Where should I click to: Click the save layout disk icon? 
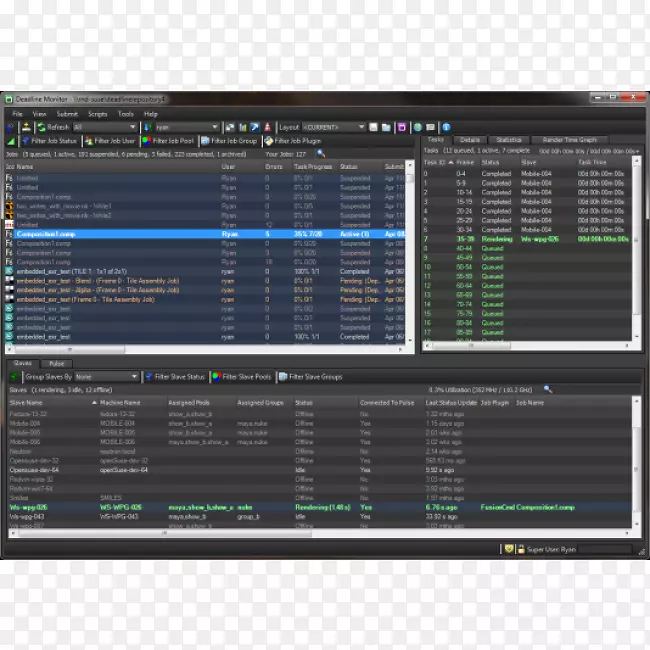coord(373,127)
